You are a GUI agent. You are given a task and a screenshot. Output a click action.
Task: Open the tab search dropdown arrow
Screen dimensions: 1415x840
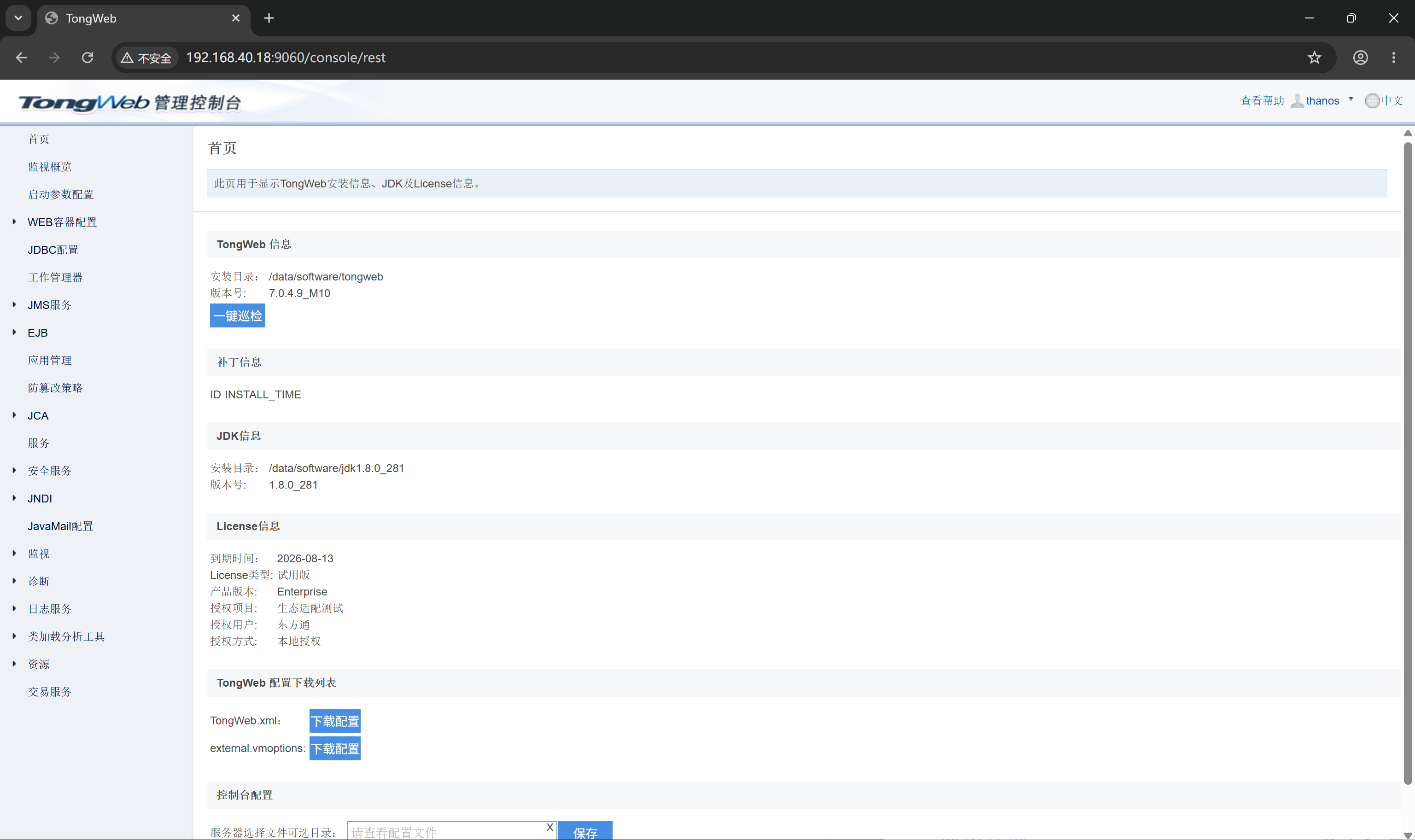(18, 18)
